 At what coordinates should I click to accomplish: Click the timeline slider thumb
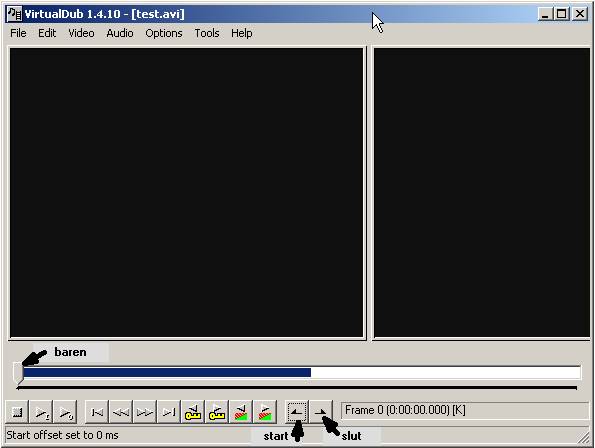click(x=18, y=373)
